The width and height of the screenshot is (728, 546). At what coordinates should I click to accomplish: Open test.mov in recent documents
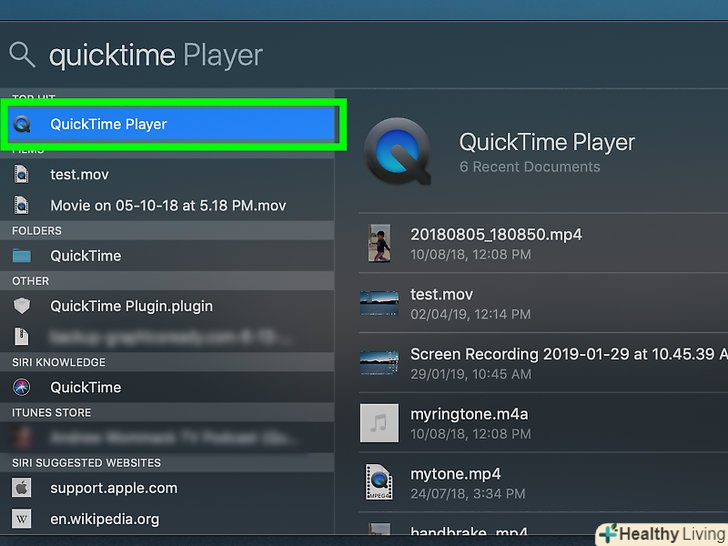[543, 303]
